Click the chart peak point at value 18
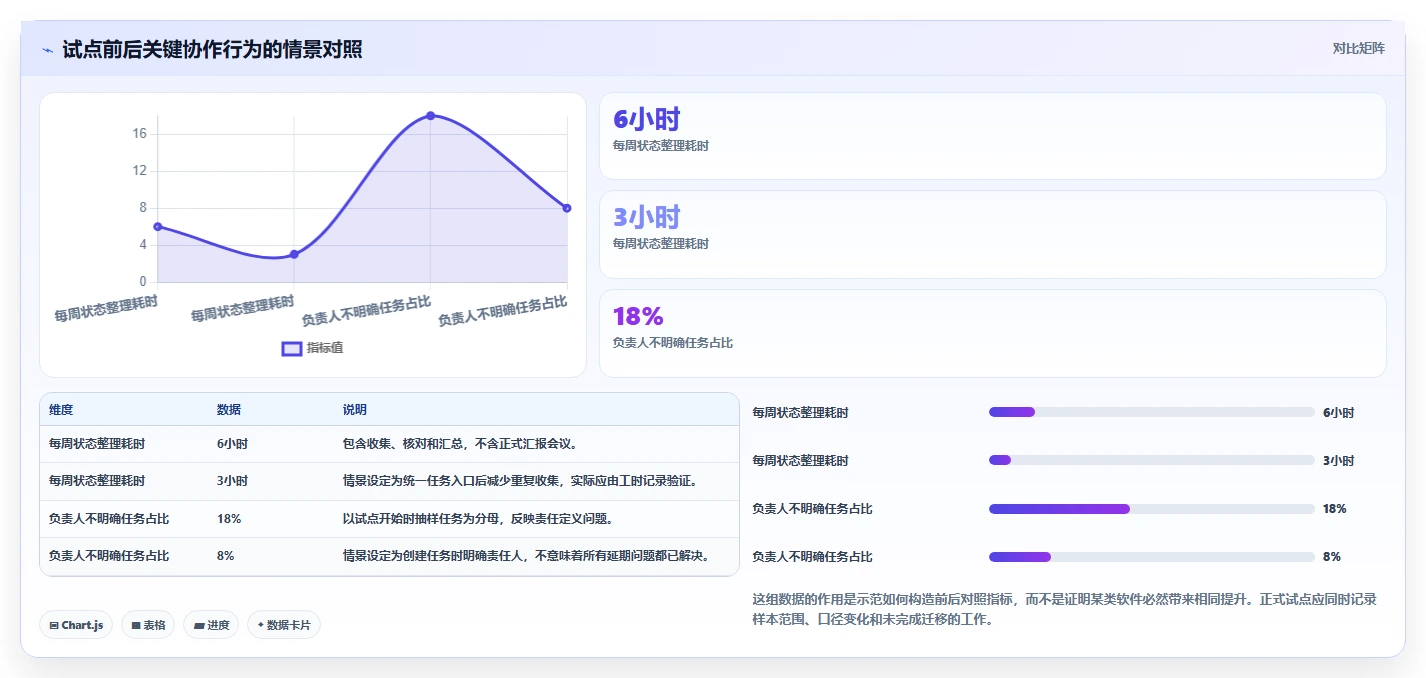This screenshot has width=1426, height=678. coord(430,116)
